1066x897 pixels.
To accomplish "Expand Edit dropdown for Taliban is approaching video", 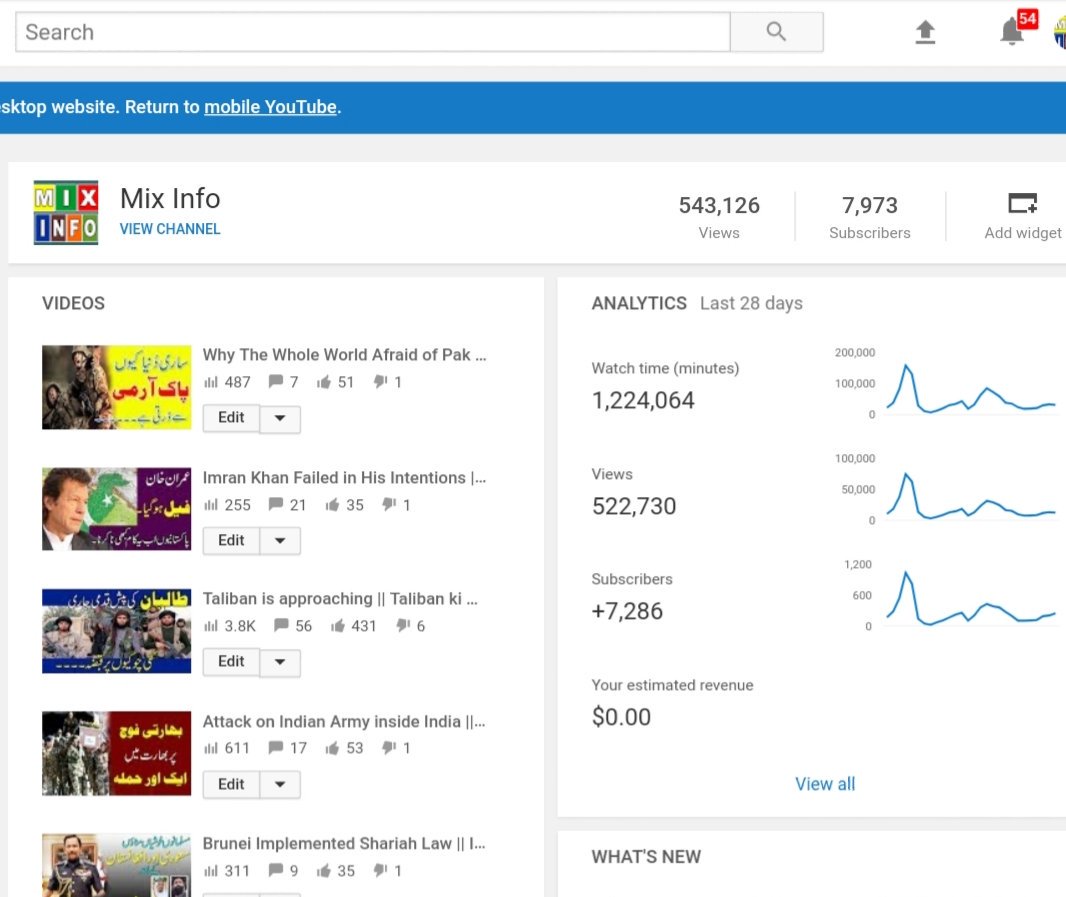I will (280, 662).
